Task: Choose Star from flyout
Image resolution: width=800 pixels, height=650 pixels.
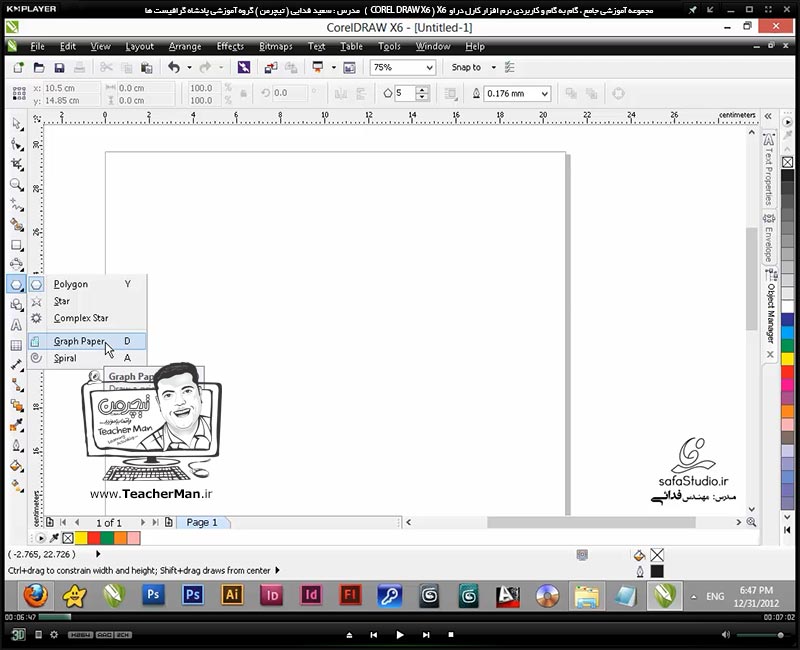Action: [x=87, y=301]
